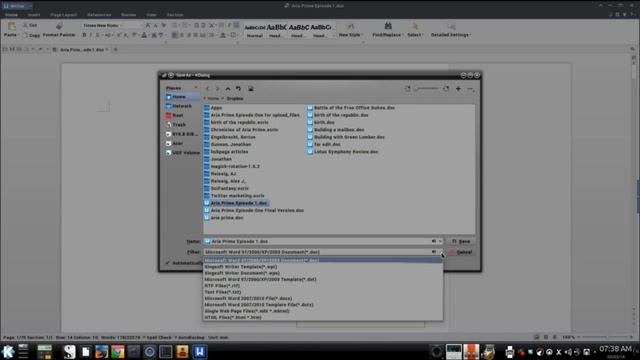
Task: Select Battle of the Free Office Suites.doc
Action: point(351,108)
